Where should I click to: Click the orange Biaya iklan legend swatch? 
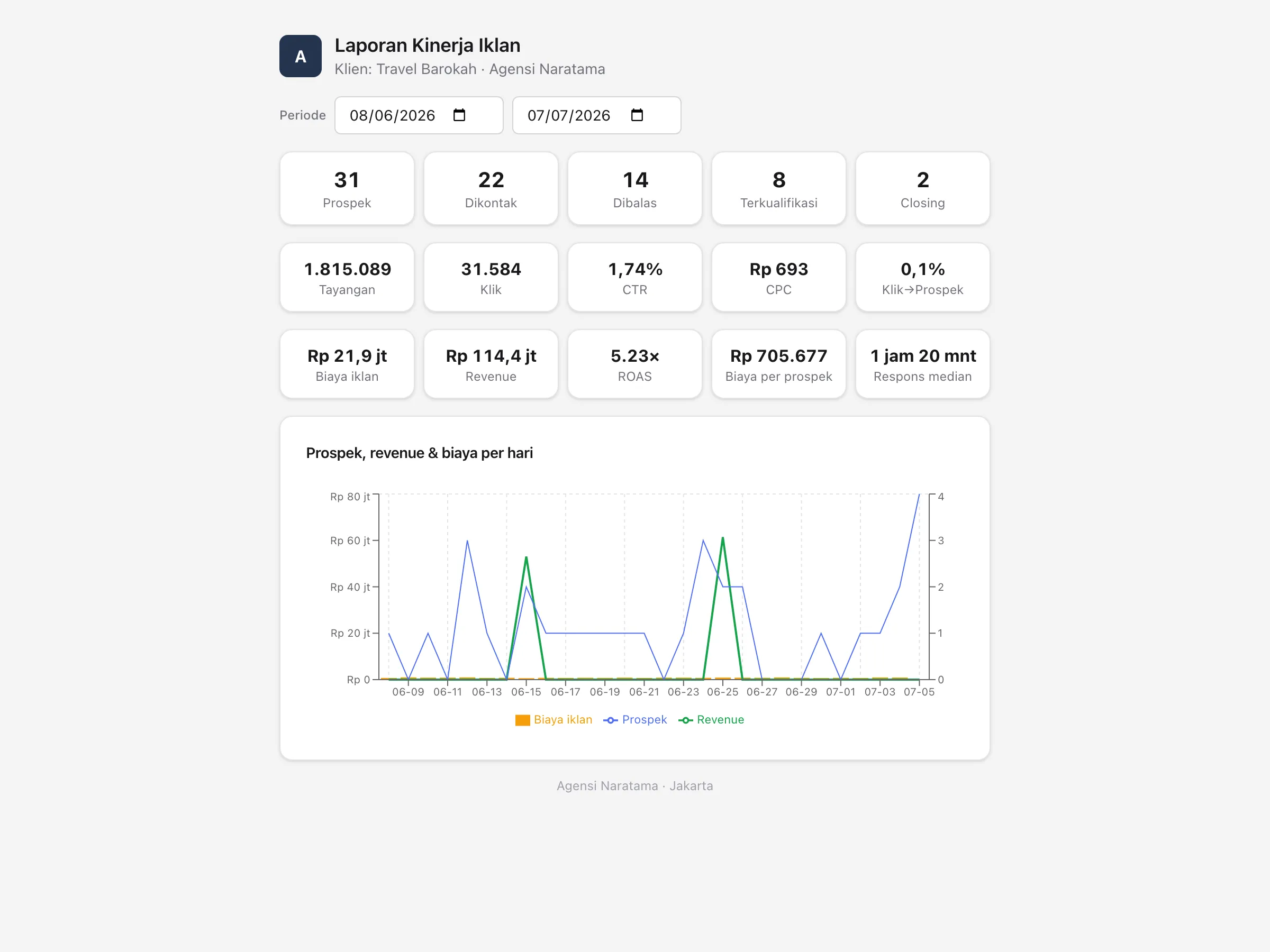[522, 720]
